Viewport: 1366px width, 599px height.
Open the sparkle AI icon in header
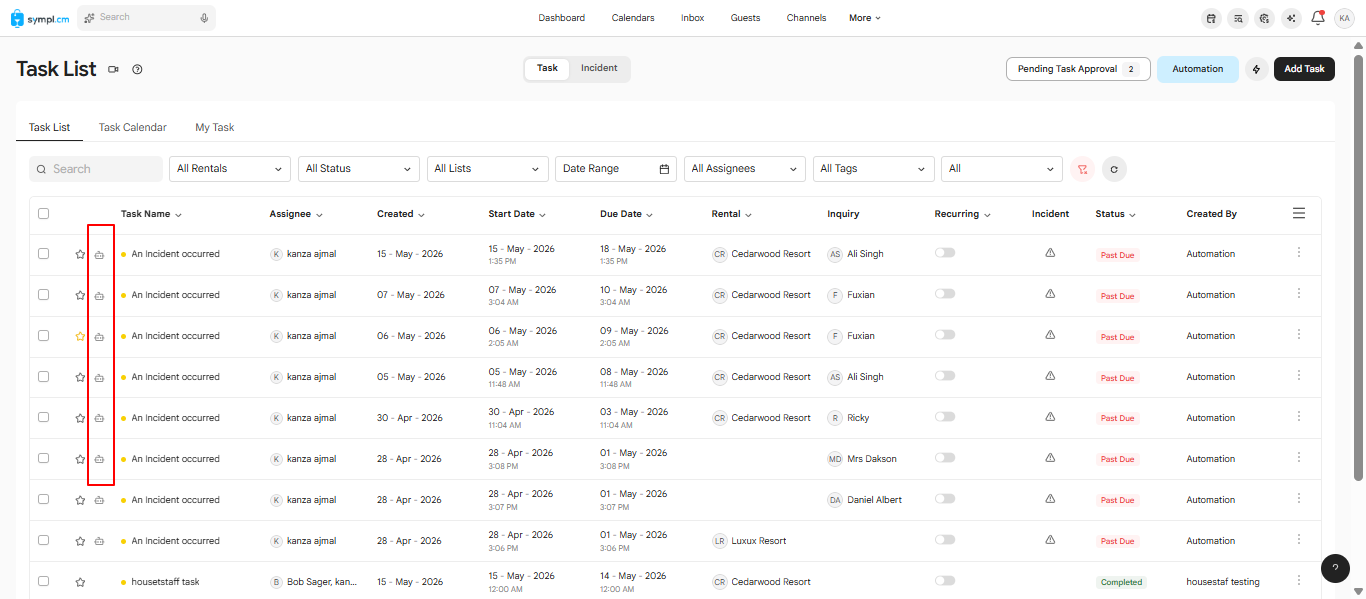[x=1292, y=18]
